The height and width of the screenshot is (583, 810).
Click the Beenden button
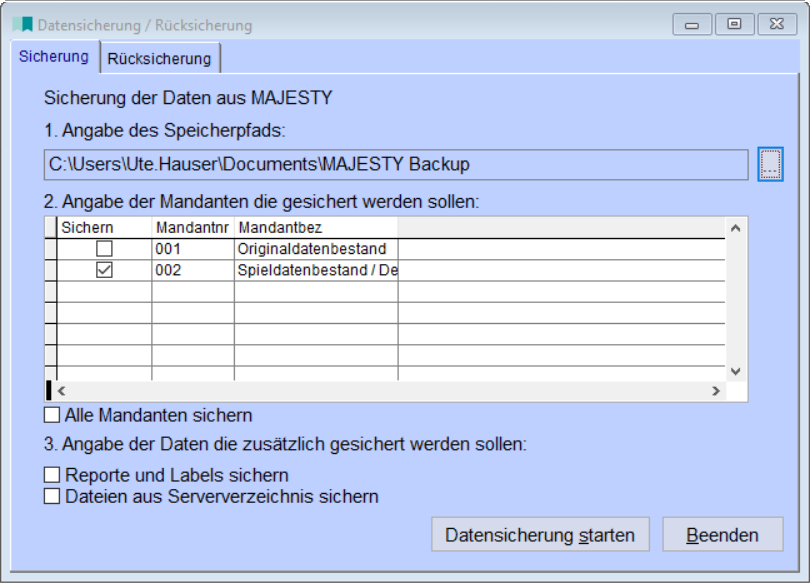click(721, 534)
